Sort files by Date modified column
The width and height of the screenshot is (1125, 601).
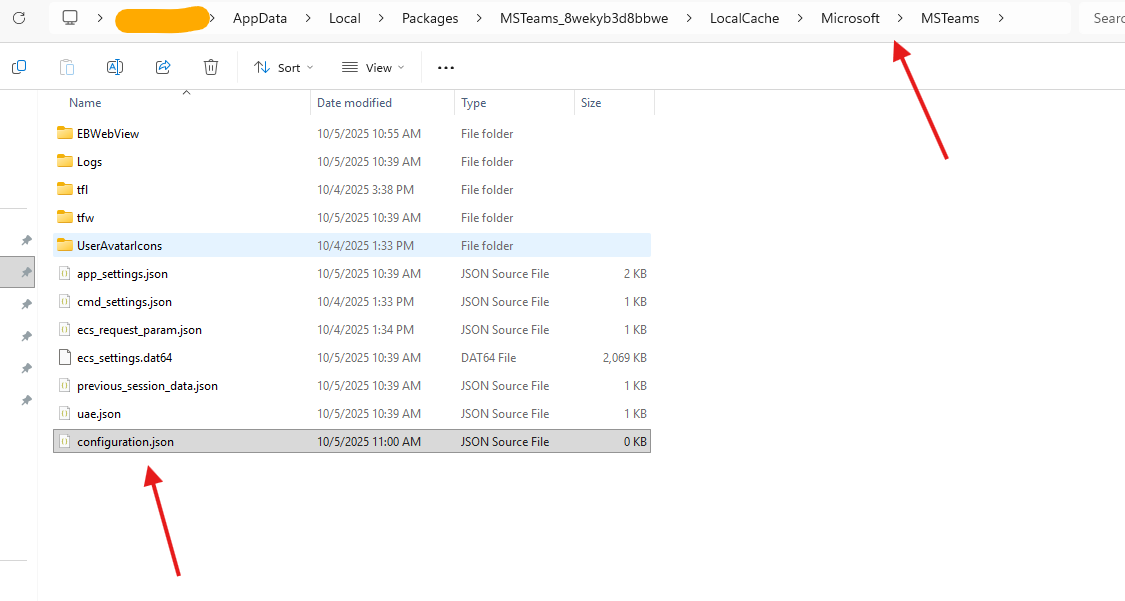(355, 103)
